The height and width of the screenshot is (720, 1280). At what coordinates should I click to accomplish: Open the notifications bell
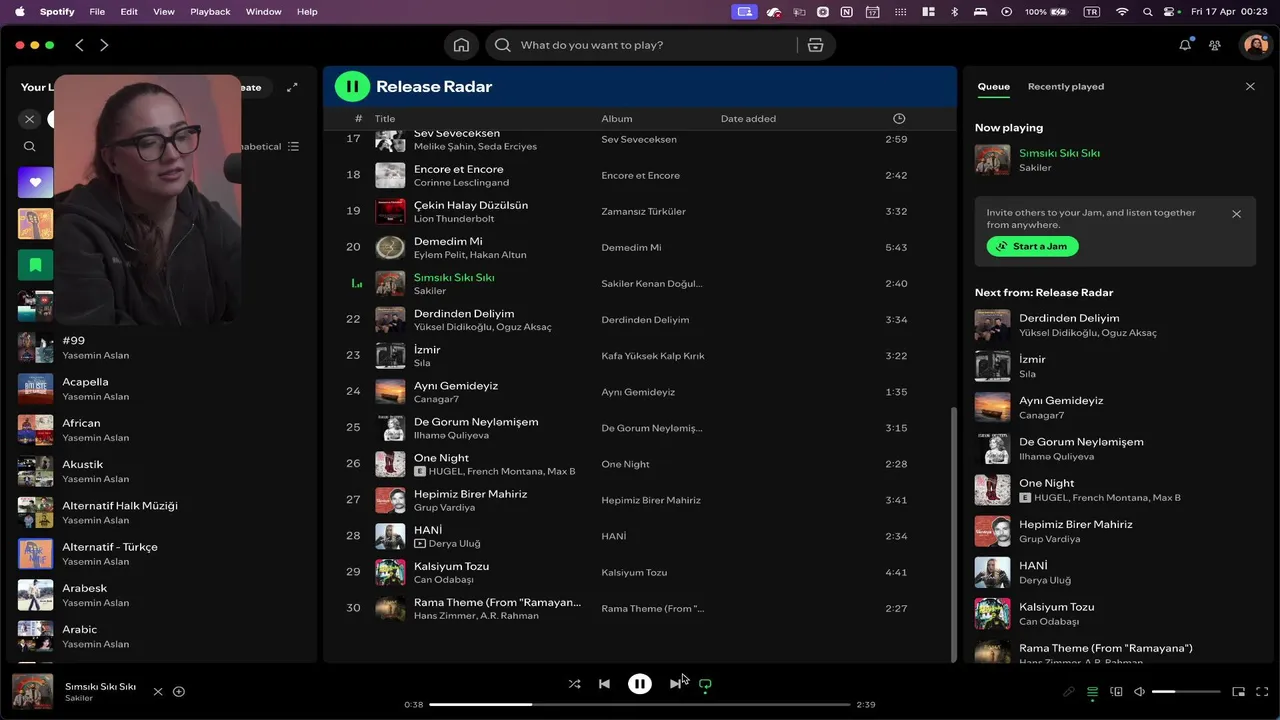tap(1185, 45)
